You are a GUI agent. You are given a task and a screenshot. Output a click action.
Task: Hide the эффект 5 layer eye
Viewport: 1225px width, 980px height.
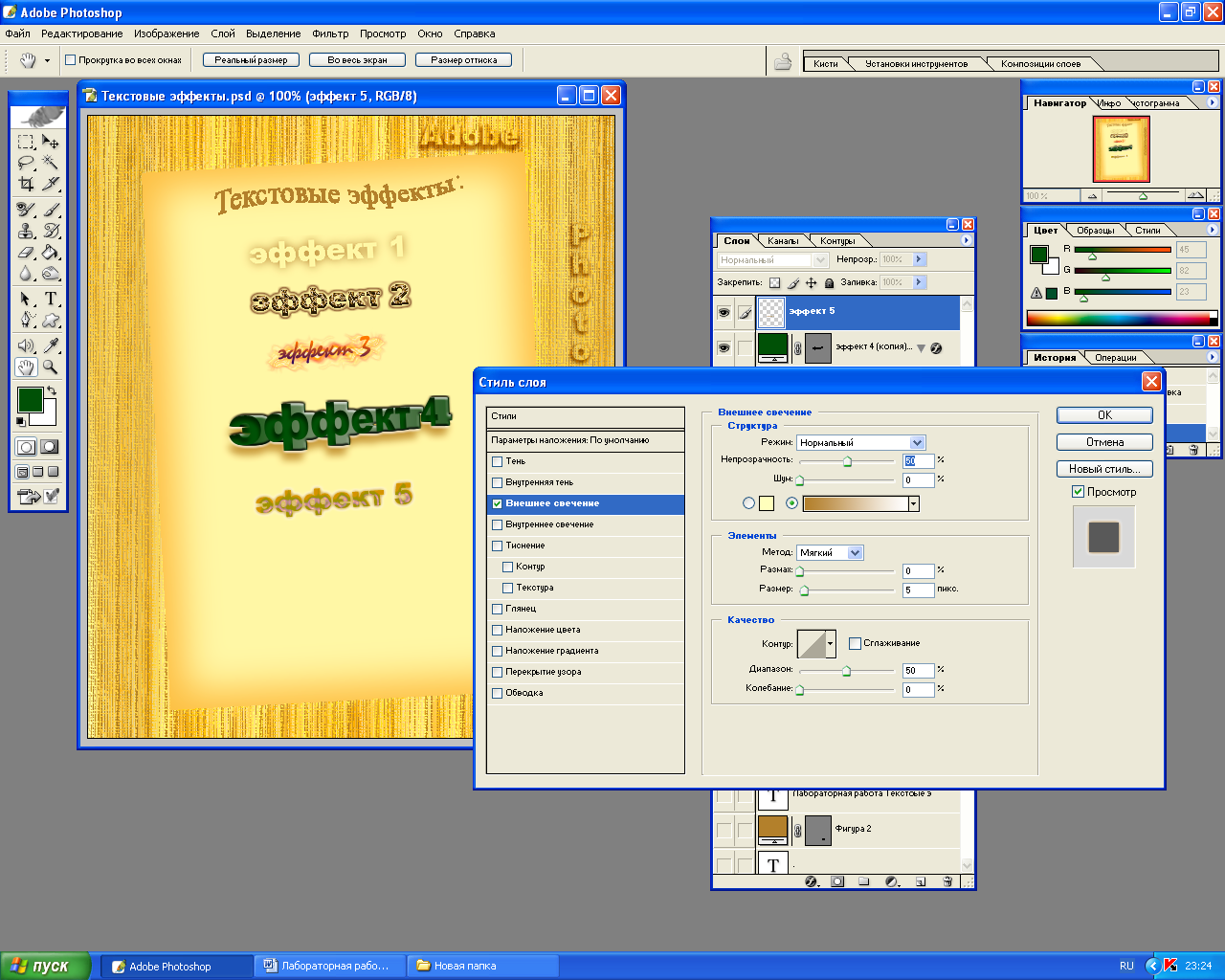coord(724,312)
